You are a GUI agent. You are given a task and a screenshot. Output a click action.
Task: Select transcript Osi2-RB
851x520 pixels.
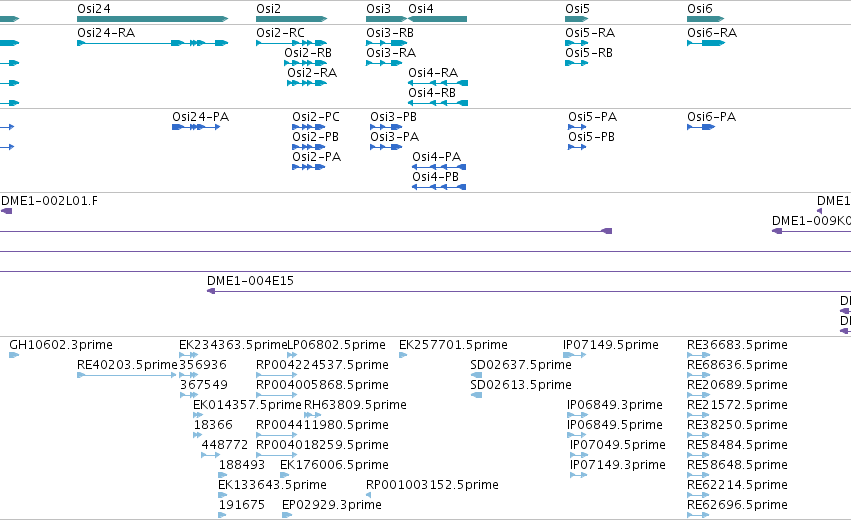click(x=306, y=63)
